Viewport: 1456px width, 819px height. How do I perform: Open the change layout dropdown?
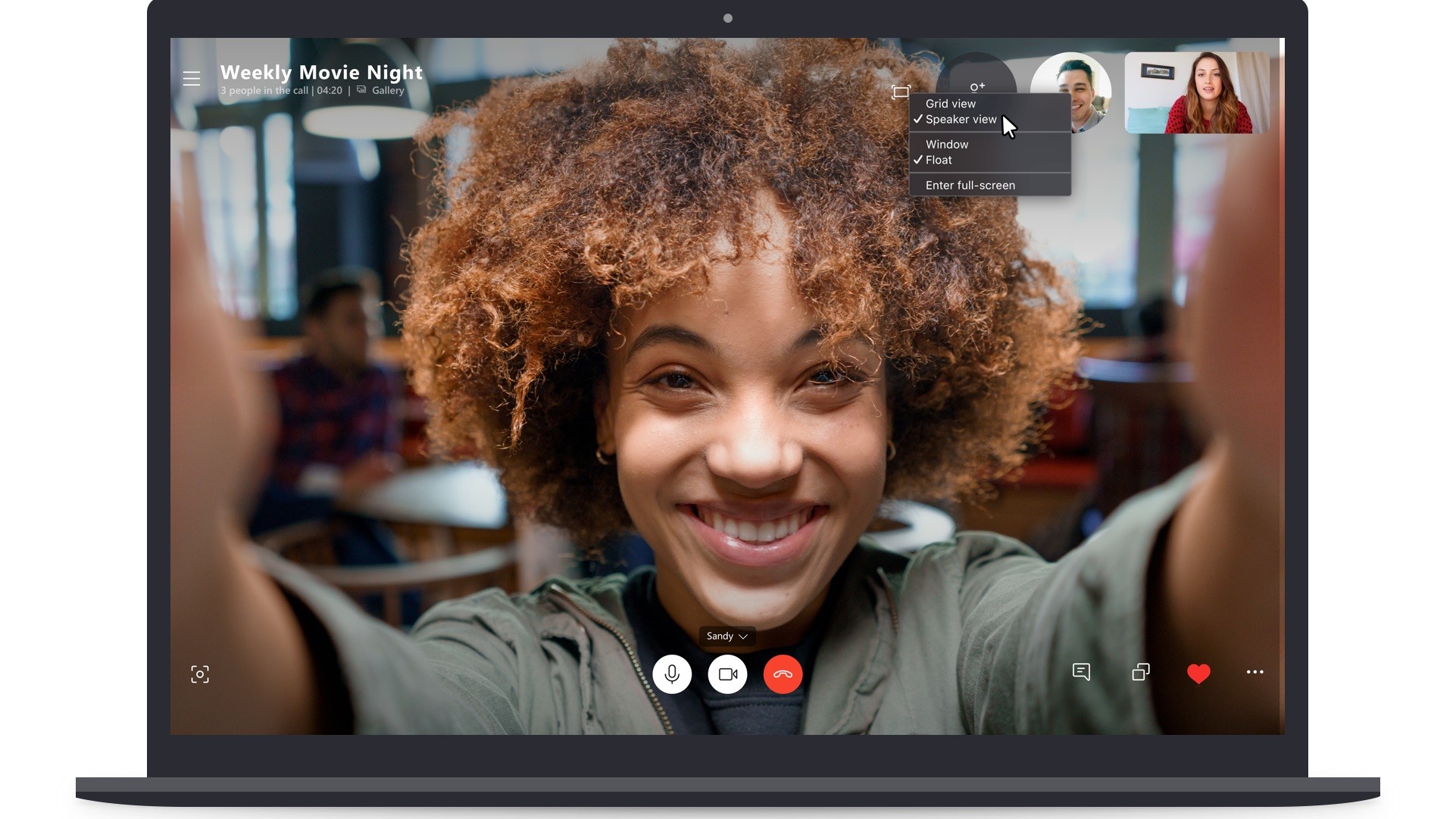902,92
